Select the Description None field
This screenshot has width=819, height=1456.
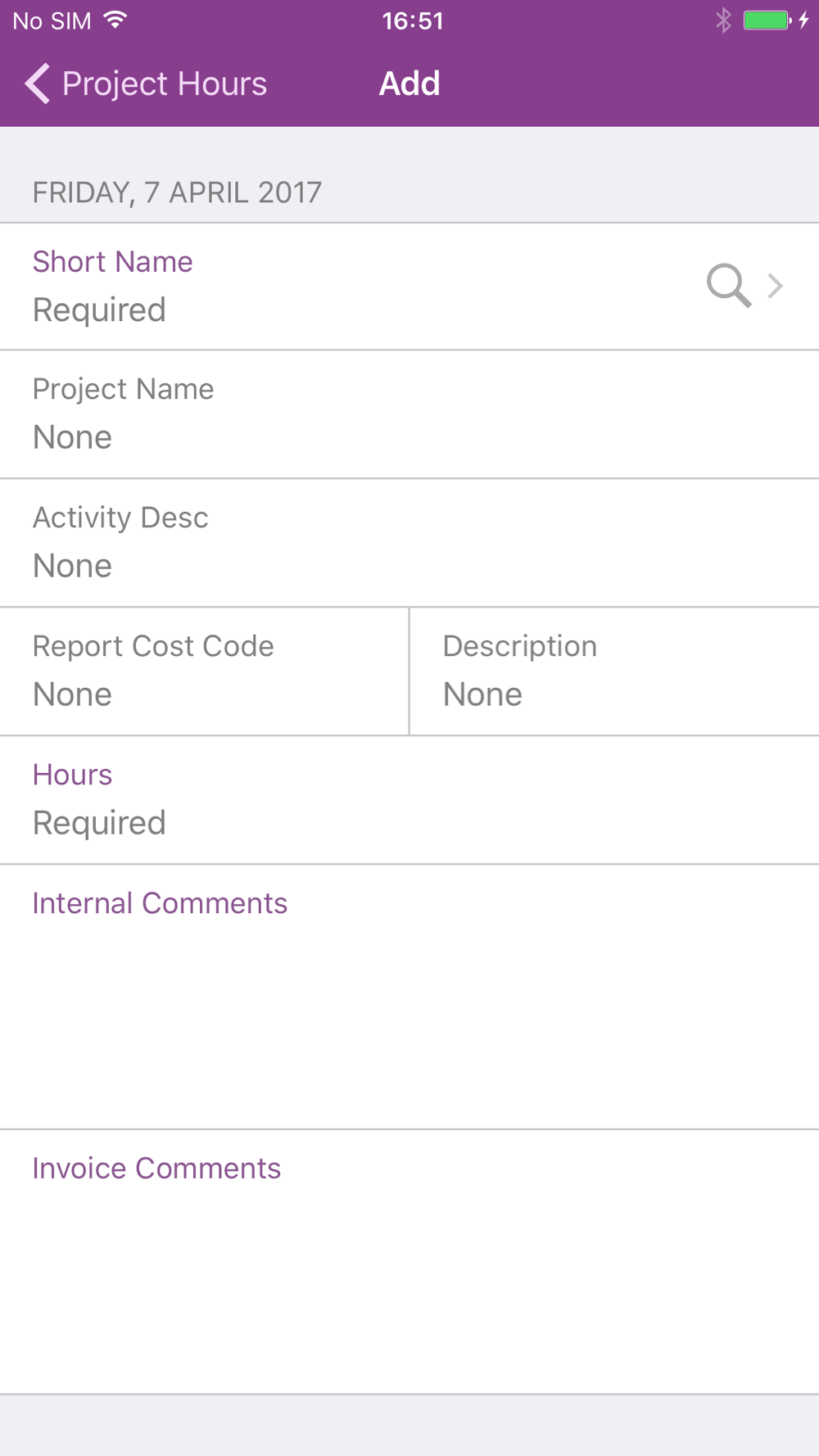tap(614, 671)
